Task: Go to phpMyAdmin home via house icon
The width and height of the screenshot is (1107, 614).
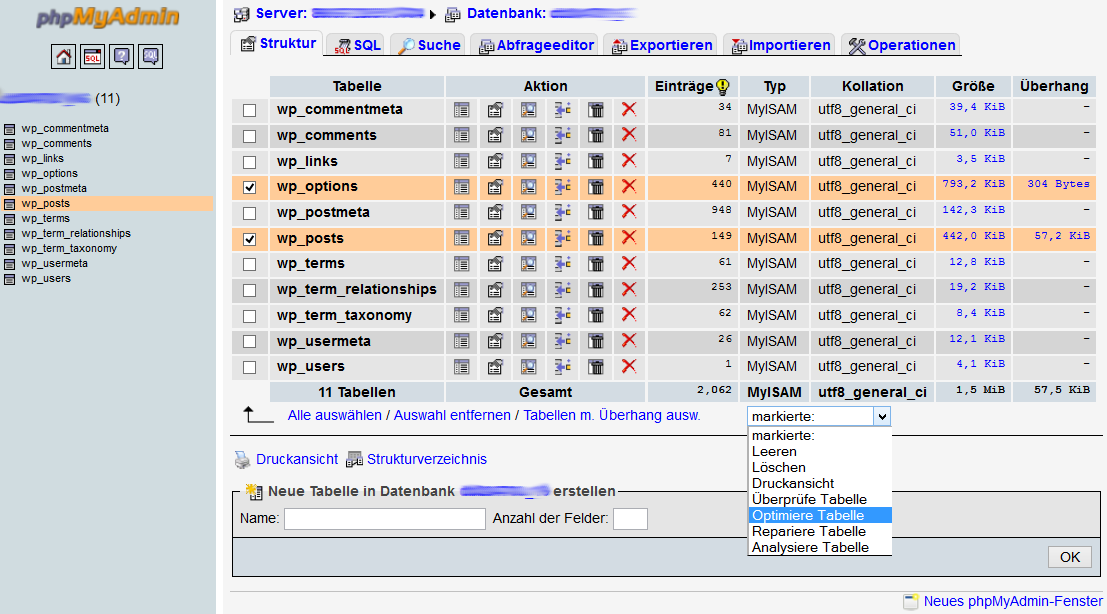Action: pyautogui.click(x=64, y=56)
